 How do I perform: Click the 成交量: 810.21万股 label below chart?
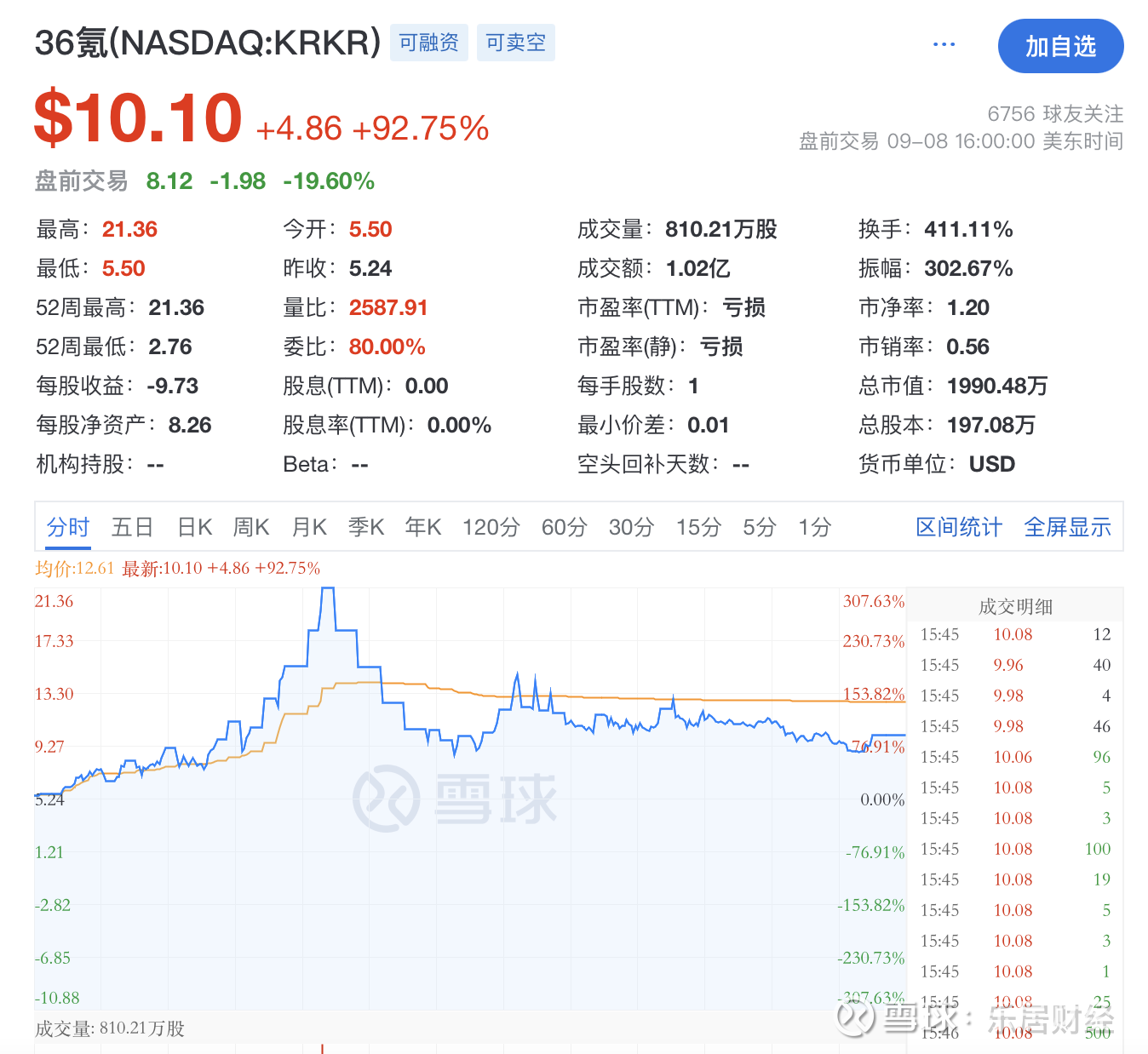tap(110, 1028)
